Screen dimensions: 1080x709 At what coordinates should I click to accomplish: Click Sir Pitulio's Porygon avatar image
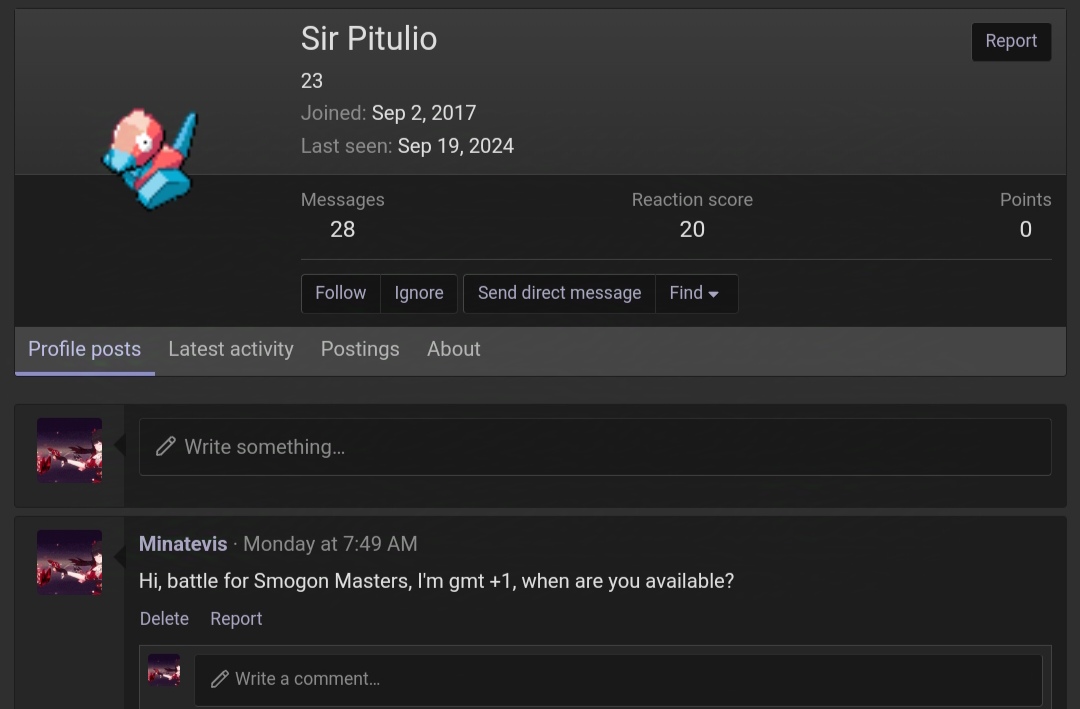click(x=150, y=159)
